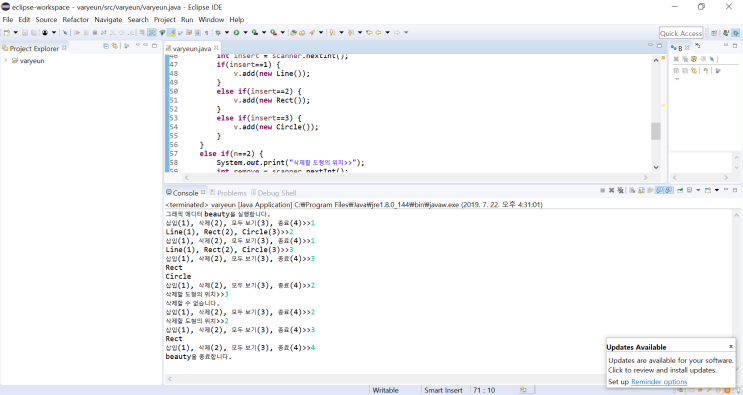The width and height of the screenshot is (743, 395).
Task: Open the Project menu
Action: 164,19
